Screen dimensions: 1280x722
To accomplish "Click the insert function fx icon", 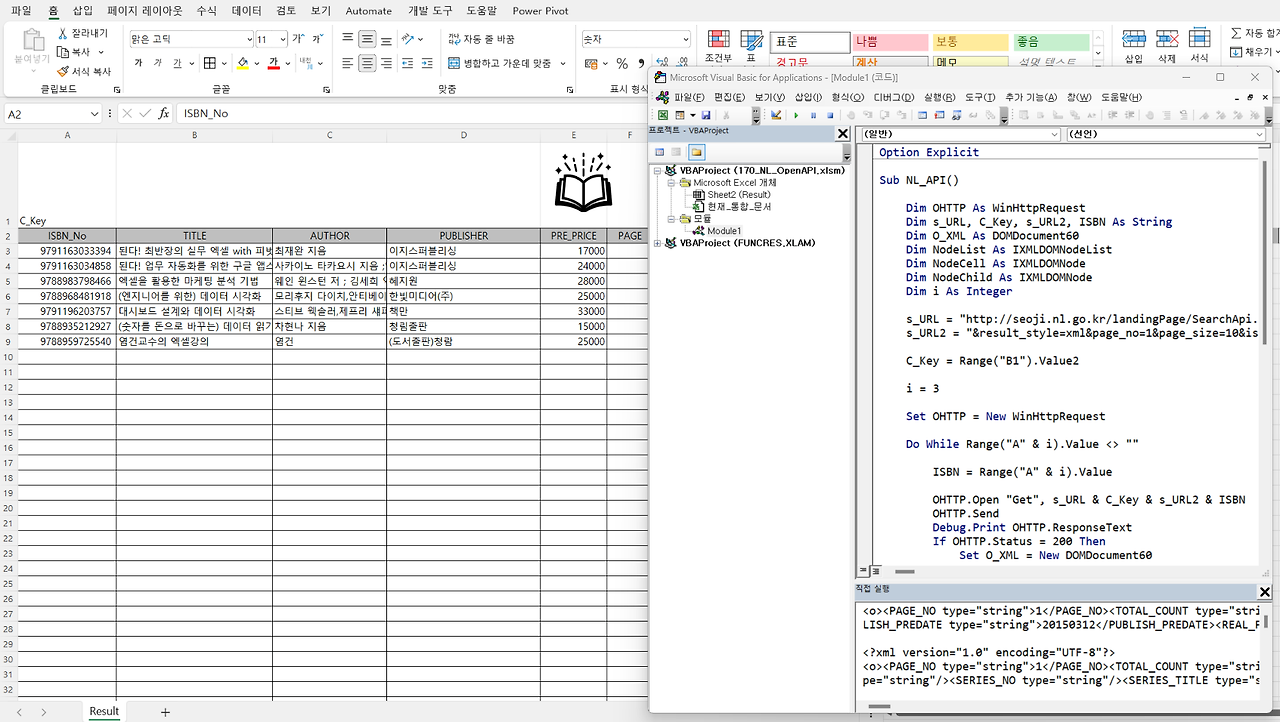I will point(164,114).
